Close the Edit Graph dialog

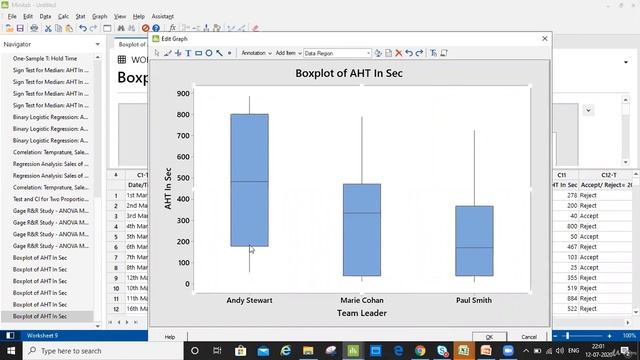(x=544, y=38)
